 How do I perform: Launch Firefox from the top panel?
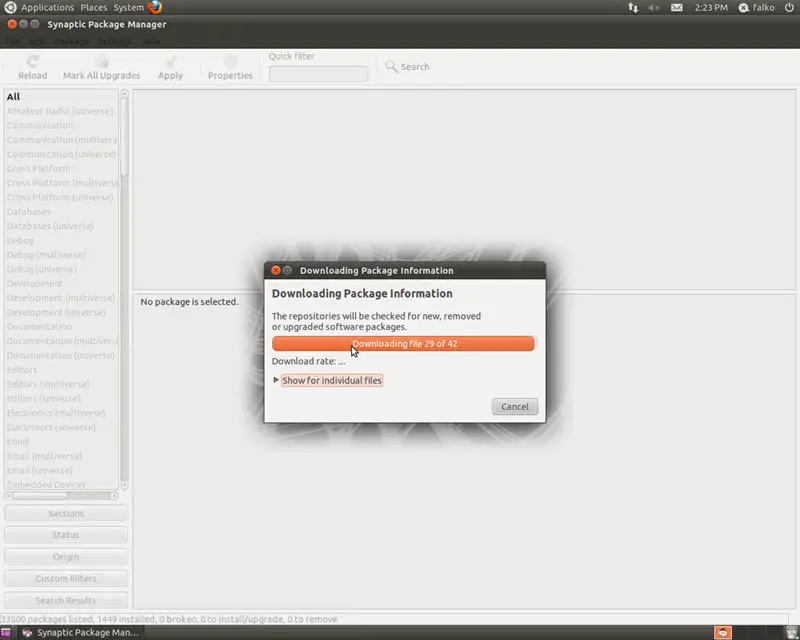click(155, 7)
